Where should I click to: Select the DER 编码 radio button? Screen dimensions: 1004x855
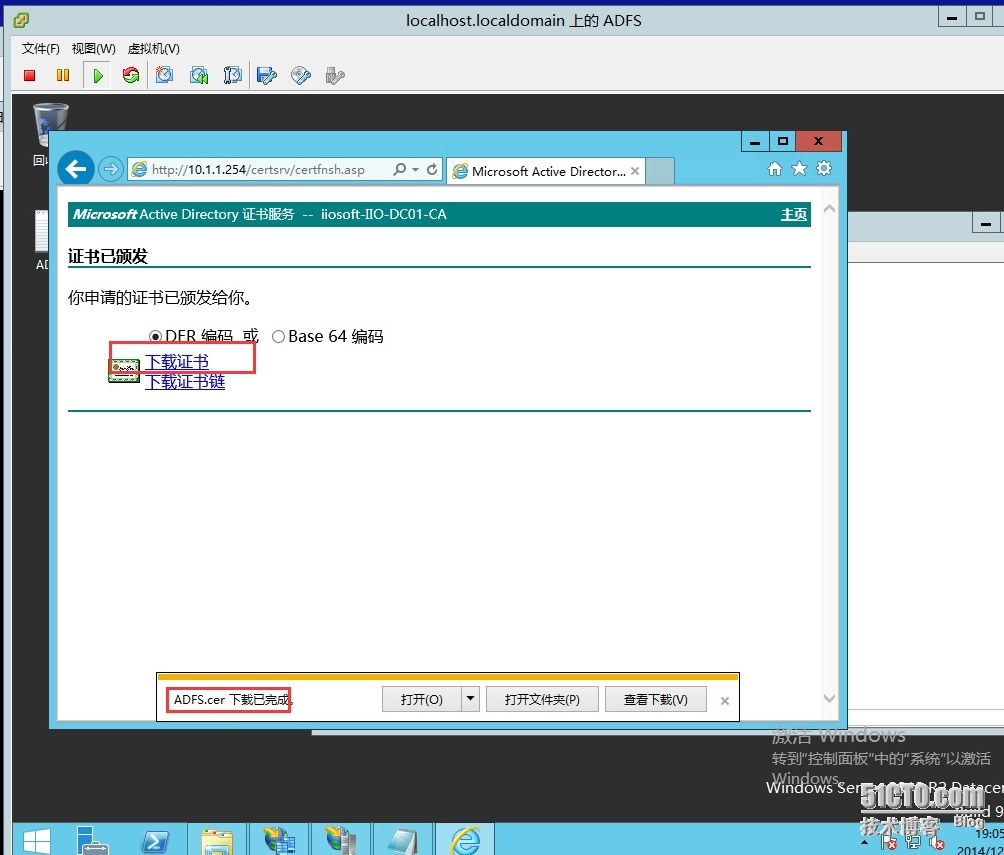click(155, 336)
